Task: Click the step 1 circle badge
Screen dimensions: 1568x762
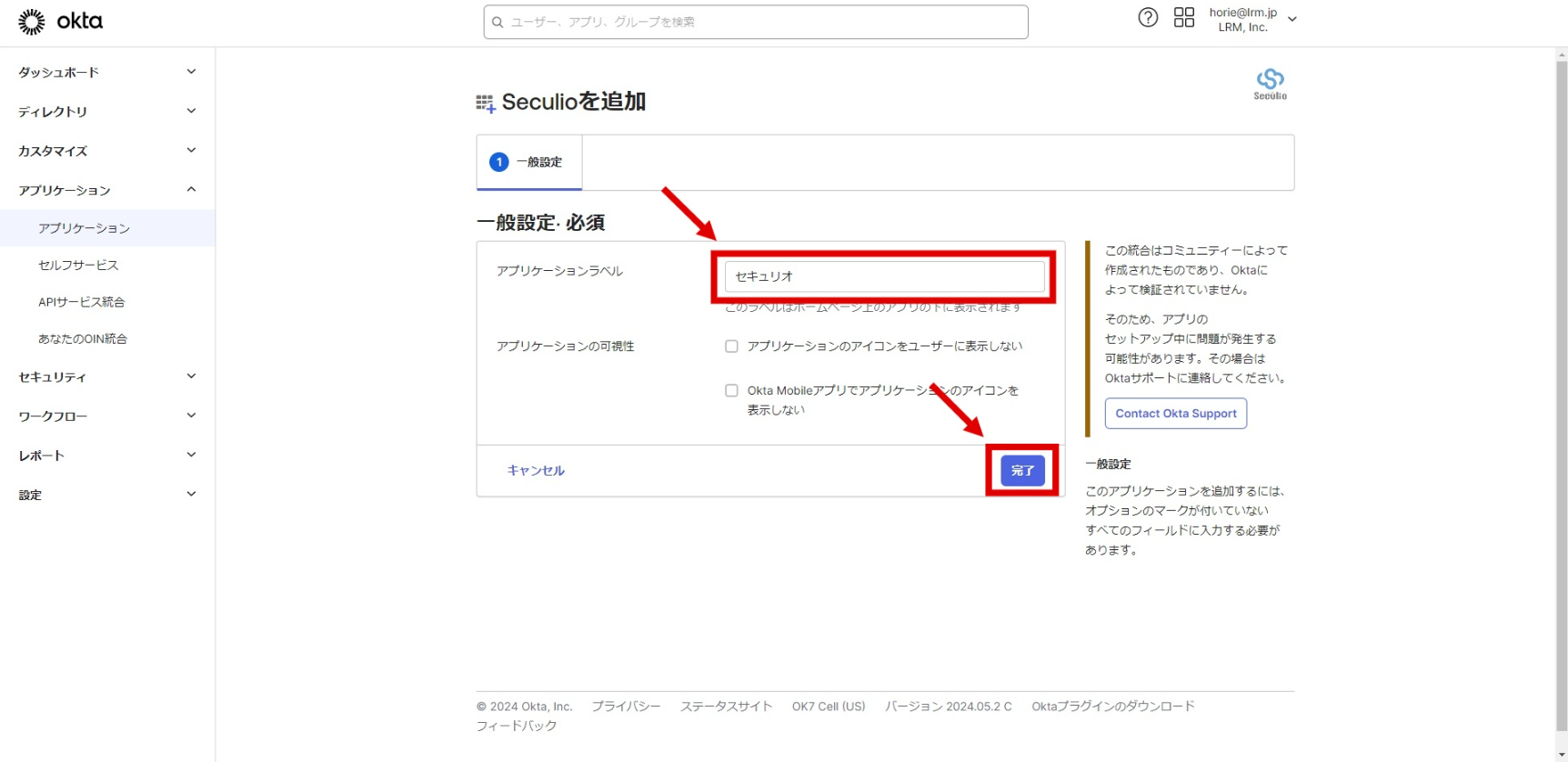Action: click(498, 162)
